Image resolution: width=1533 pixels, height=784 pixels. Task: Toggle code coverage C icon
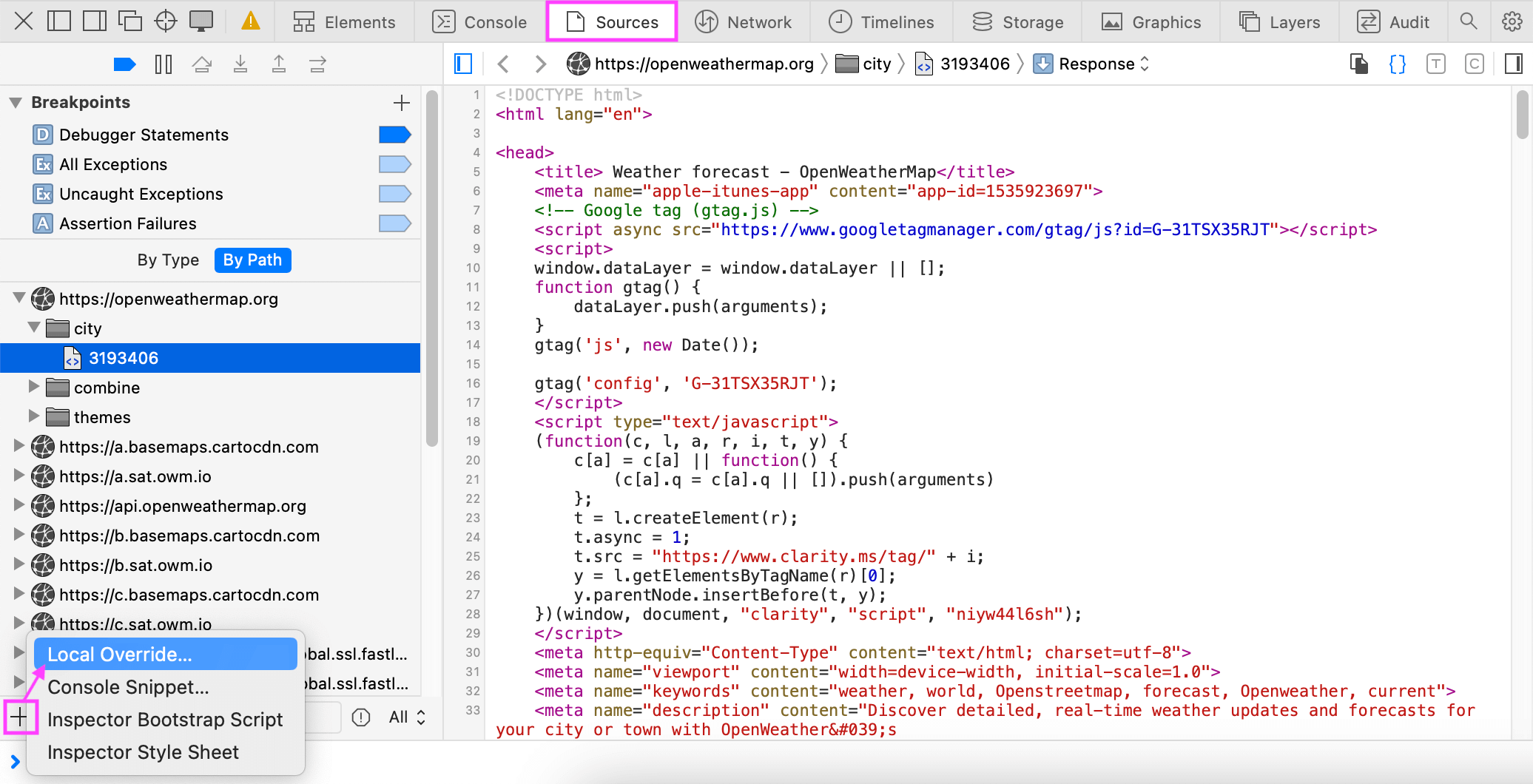[x=1475, y=64]
